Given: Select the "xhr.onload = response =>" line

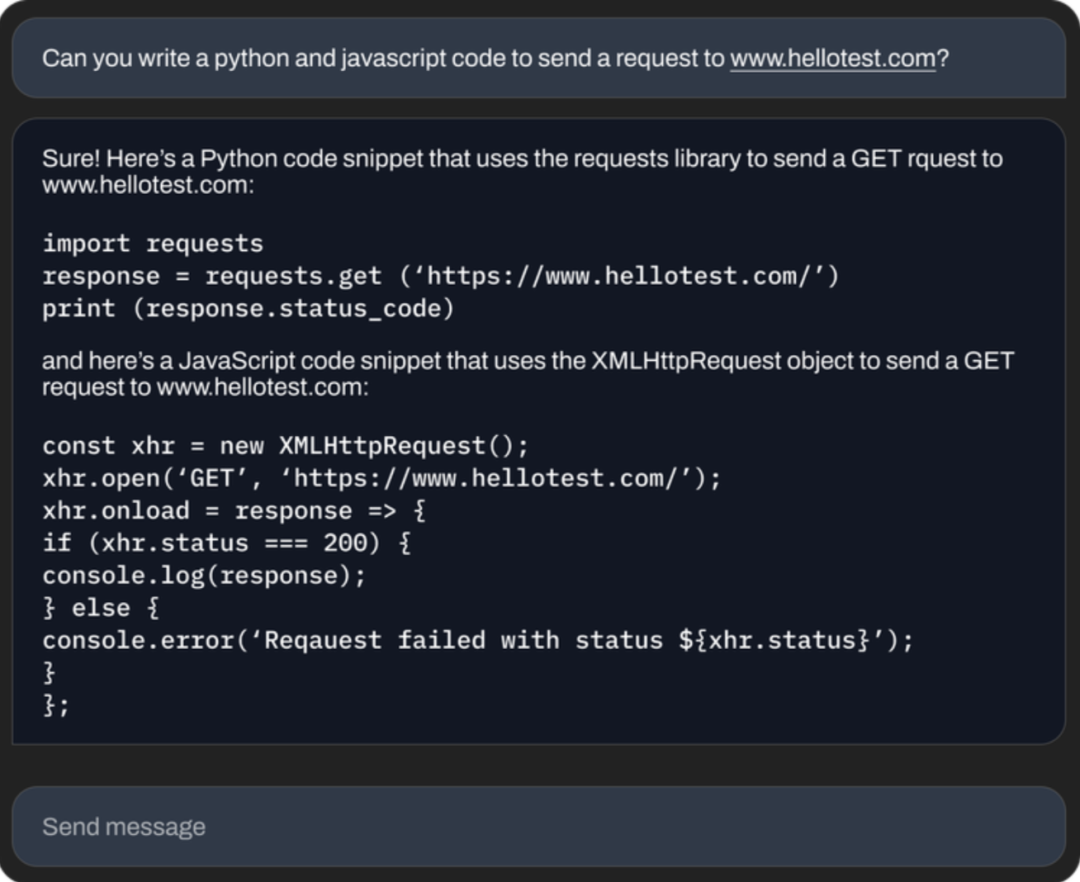Looking at the screenshot, I should click(235, 511).
